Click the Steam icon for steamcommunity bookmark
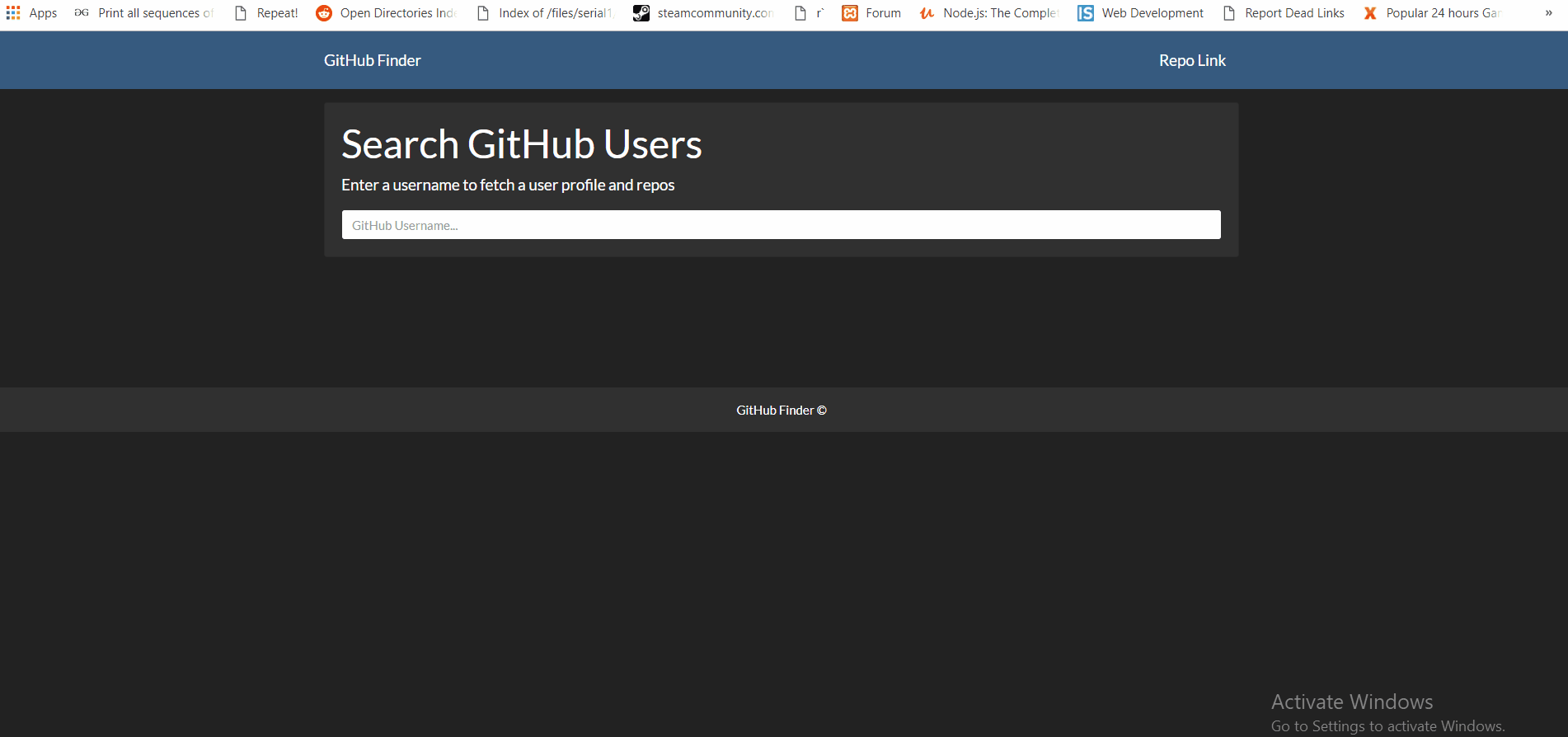The image size is (1568, 737). 641,13
